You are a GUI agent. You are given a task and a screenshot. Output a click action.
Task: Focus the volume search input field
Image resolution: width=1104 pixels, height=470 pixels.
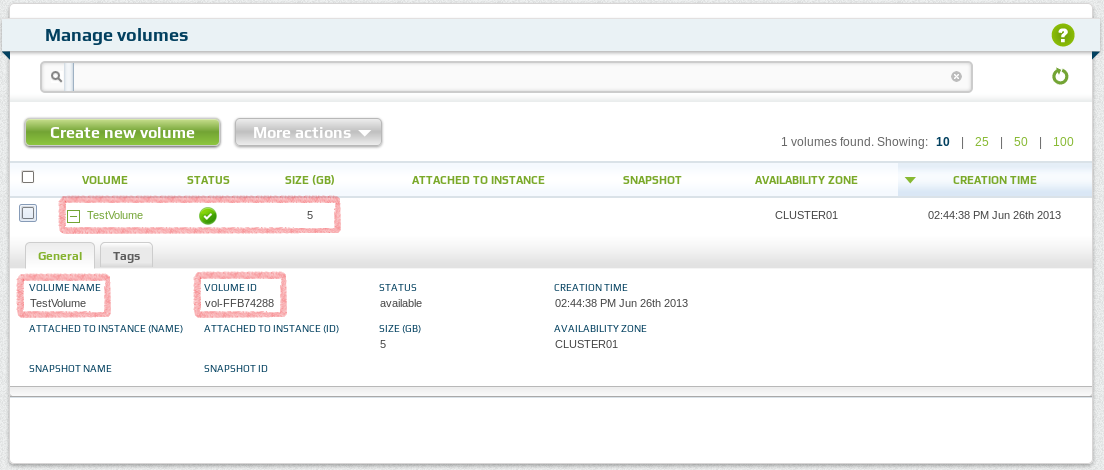[512, 77]
